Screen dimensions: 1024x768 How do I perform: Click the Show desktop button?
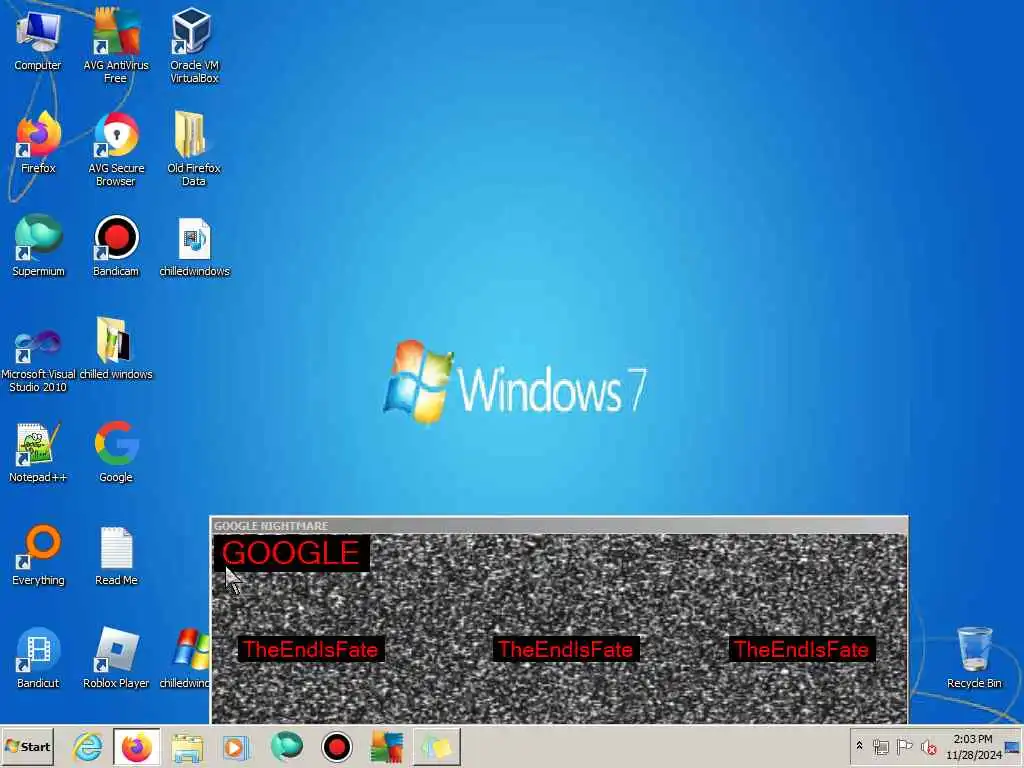[1013, 746]
